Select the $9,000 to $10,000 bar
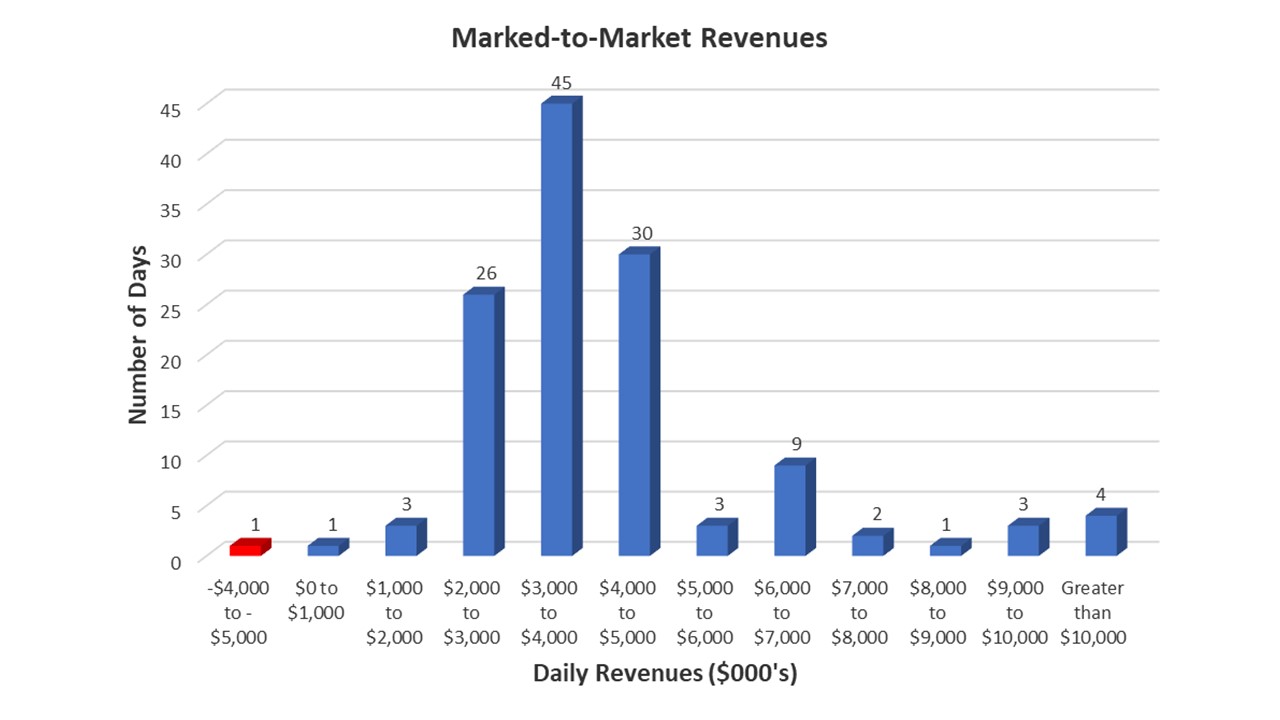 pyautogui.click(x=1023, y=539)
